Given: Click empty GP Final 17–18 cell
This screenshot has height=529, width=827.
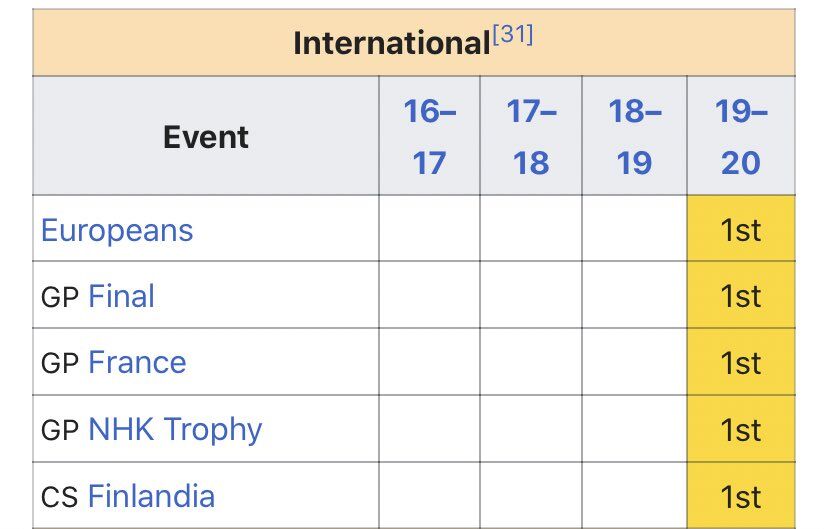Looking at the screenshot, I should tap(531, 295).
